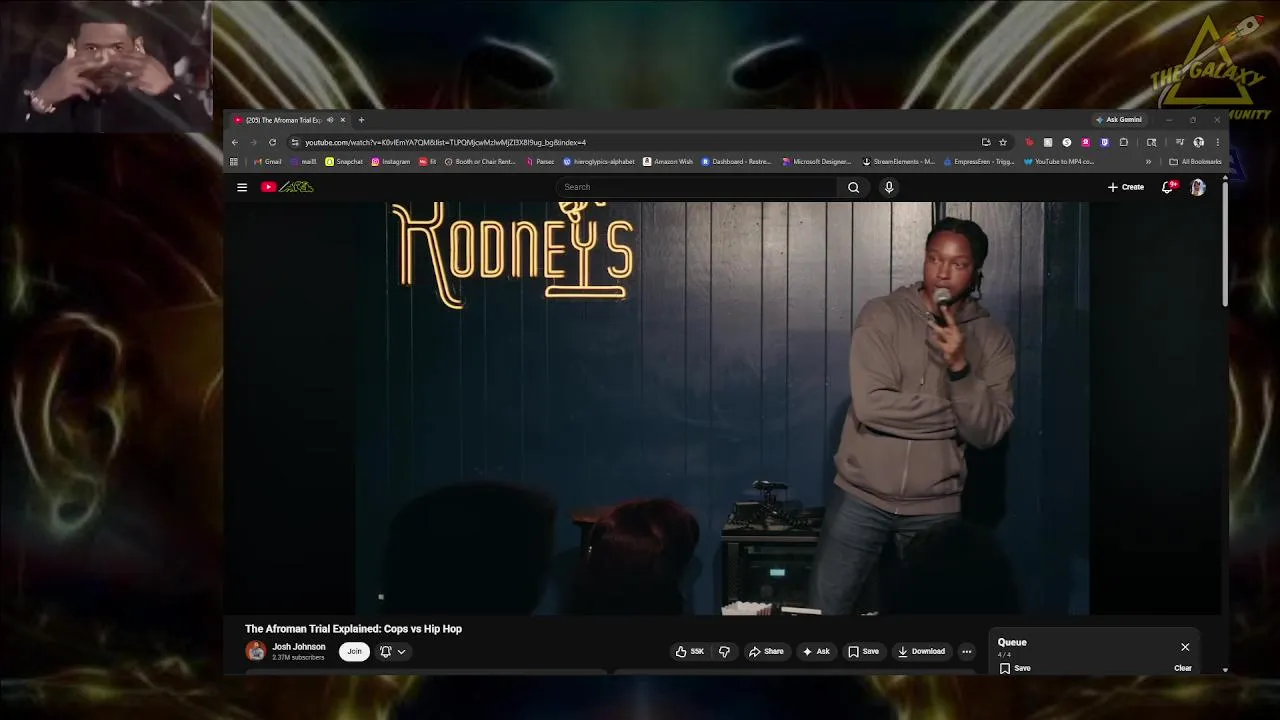This screenshot has height=720, width=1280.
Task: Open the YouTube account avatar menu
Action: (1198, 187)
